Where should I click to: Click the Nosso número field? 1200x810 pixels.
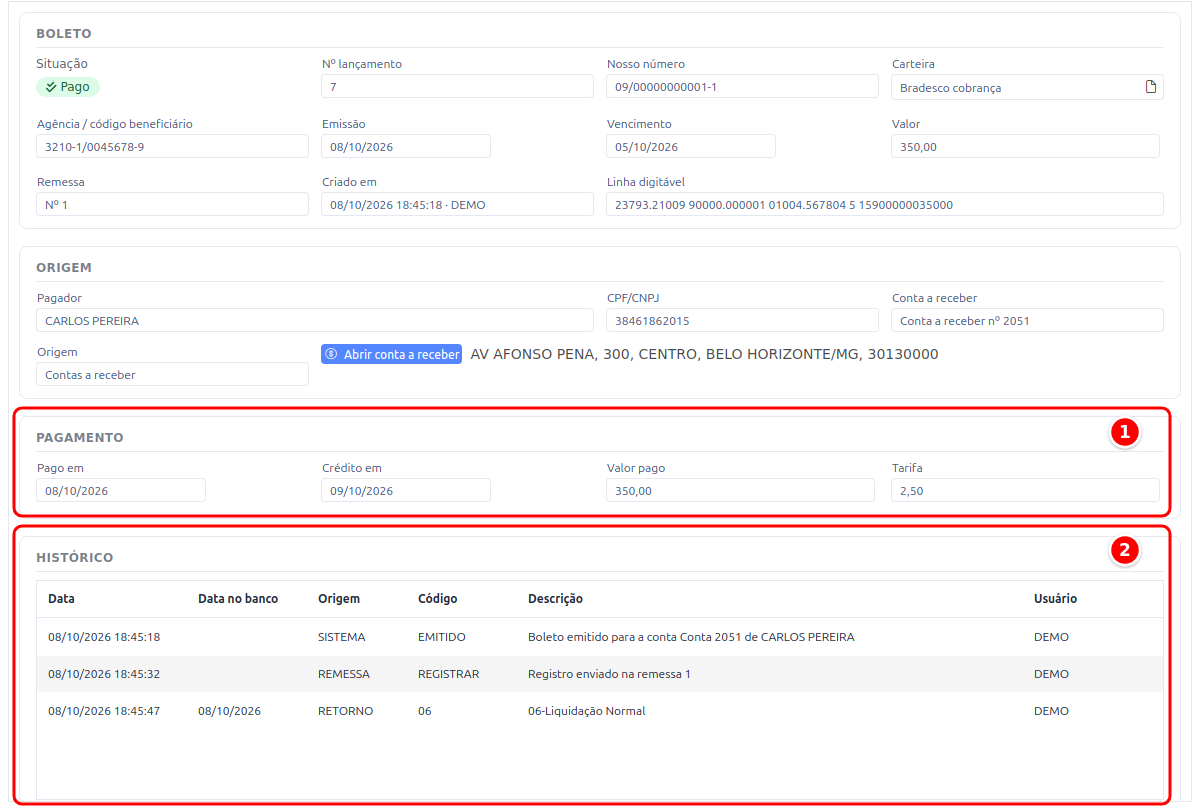[742, 87]
